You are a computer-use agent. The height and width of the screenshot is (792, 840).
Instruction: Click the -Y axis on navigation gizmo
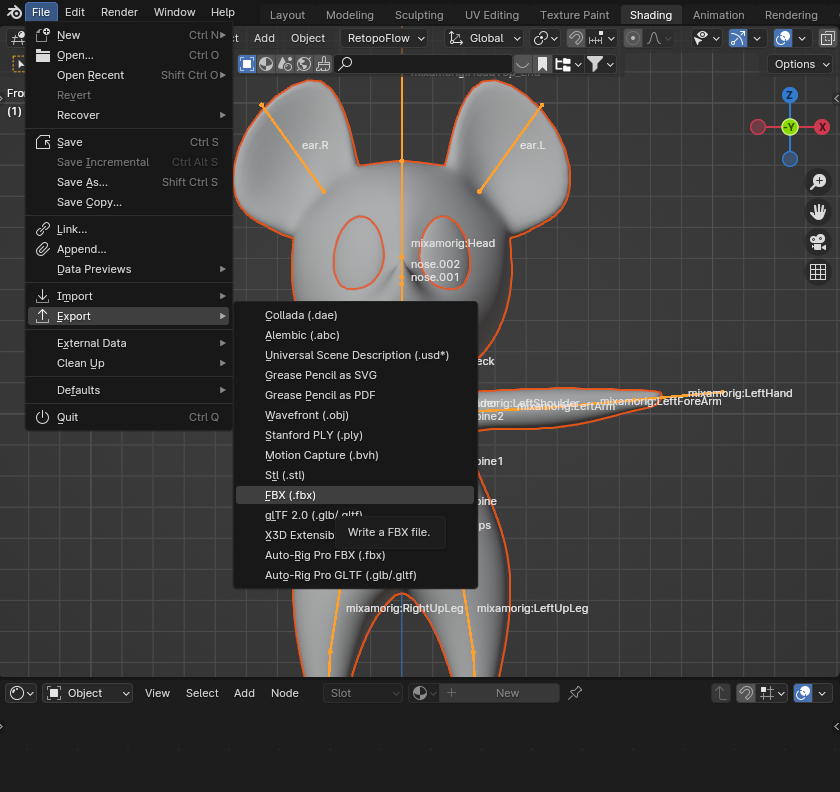790,127
